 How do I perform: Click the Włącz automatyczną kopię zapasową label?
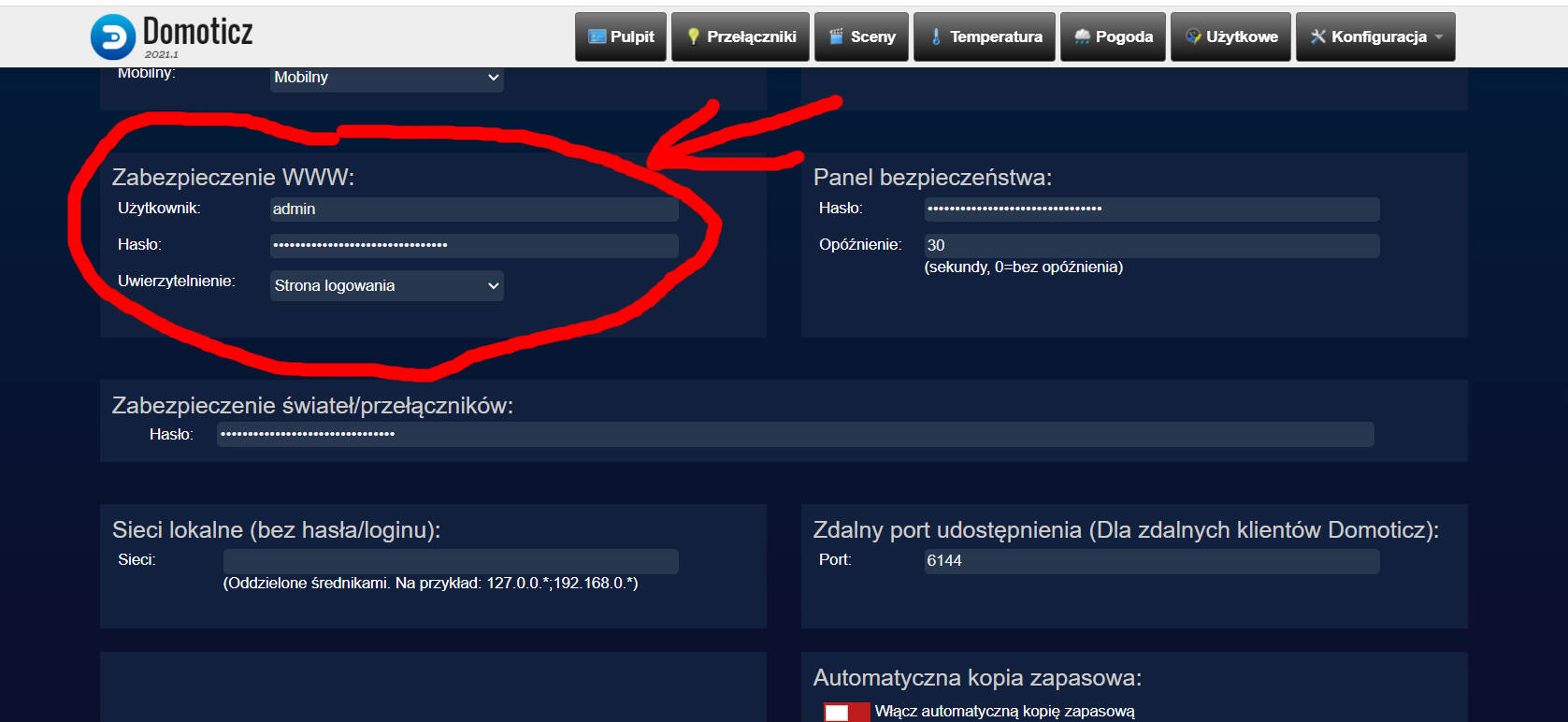coord(1005,712)
